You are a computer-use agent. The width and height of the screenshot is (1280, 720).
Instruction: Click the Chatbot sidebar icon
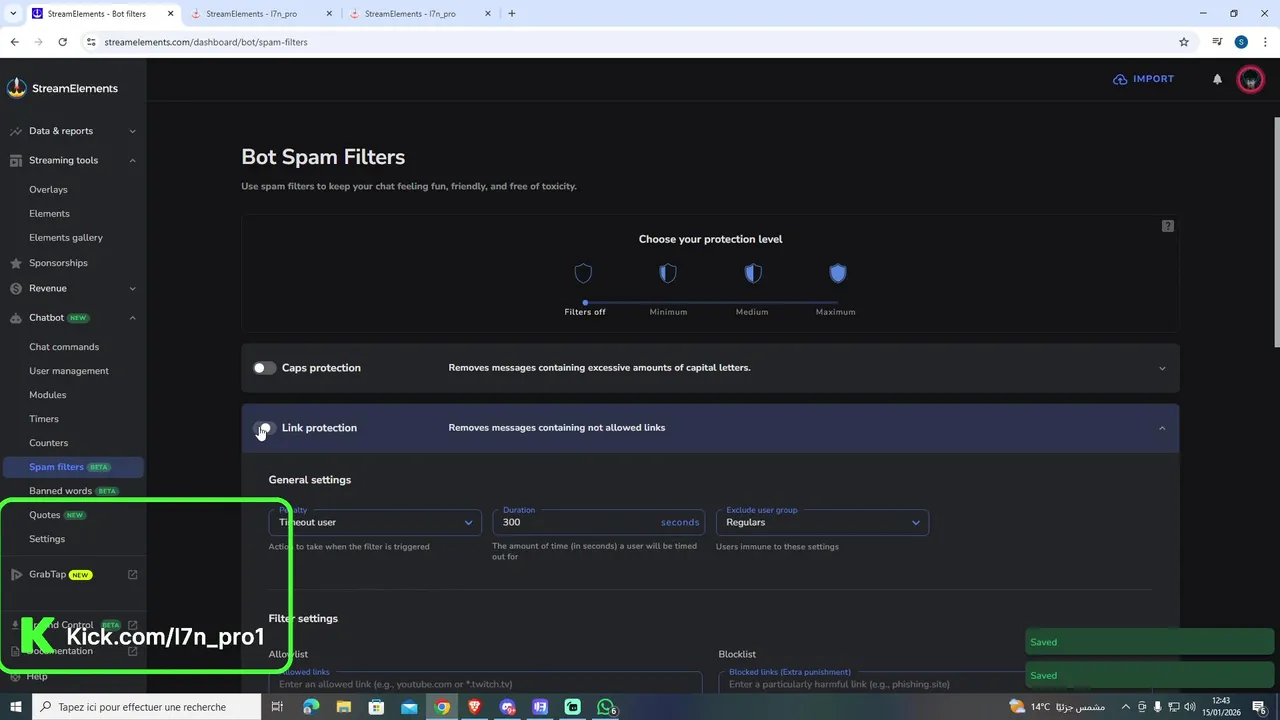point(16,318)
